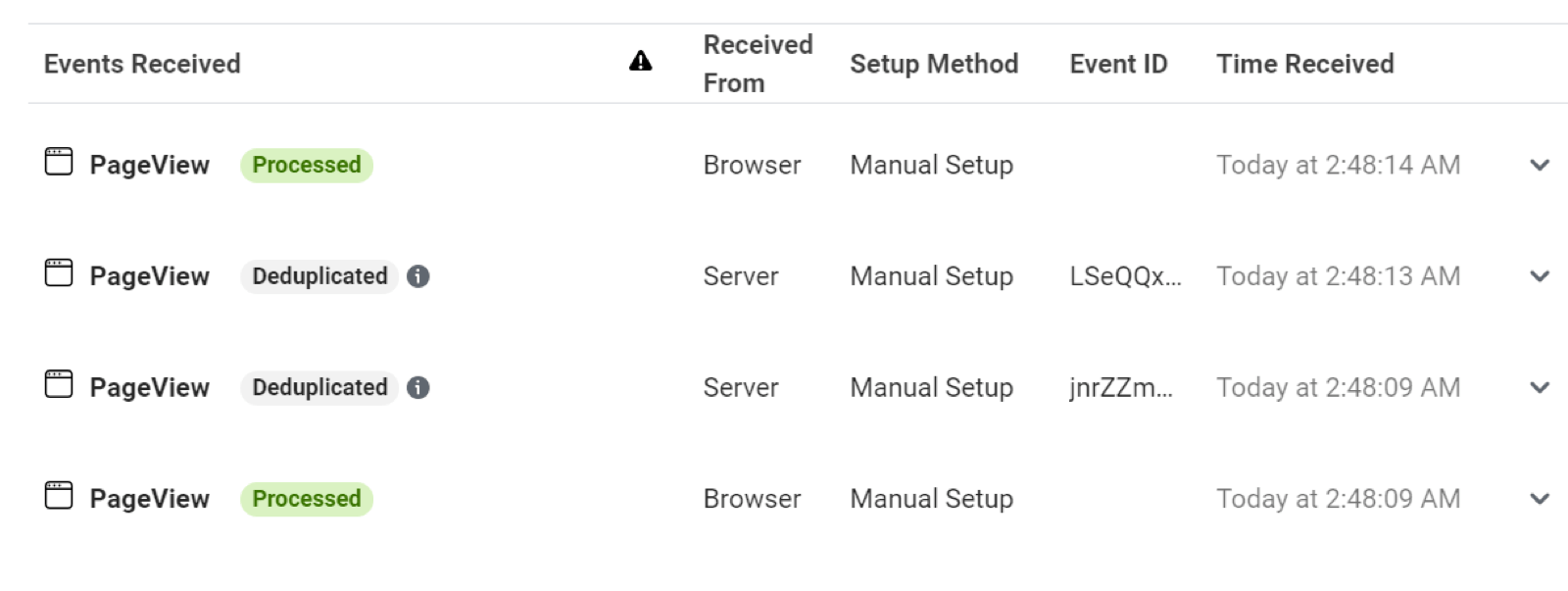This screenshot has width=1568, height=591.
Task: Click the info icon next to Deduplicated for jnrZZm
Action: (418, 387)
